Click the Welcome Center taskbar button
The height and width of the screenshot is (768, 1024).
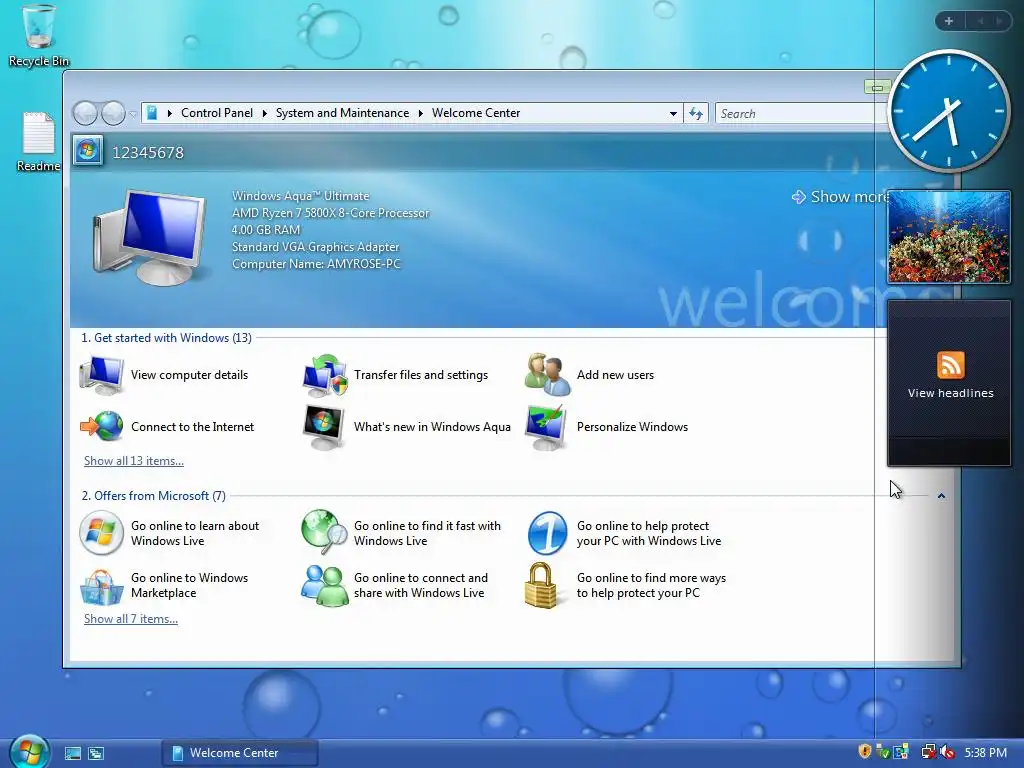click(240, 753)
